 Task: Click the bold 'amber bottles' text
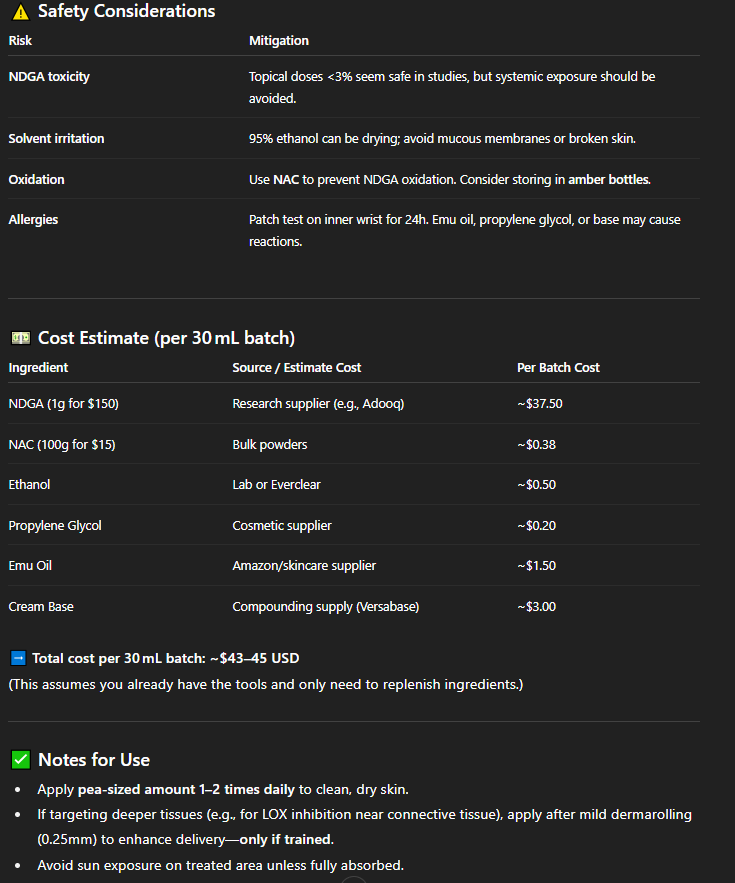point(609,180)
